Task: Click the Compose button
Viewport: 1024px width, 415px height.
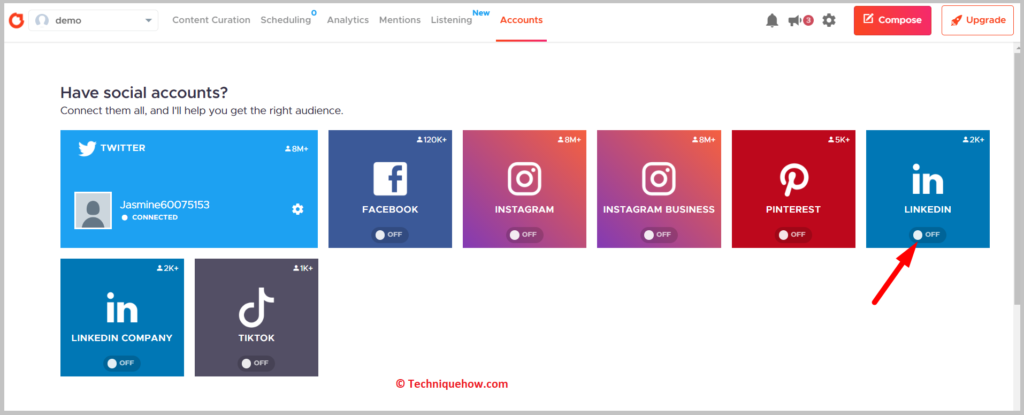Action: [892, 20]
